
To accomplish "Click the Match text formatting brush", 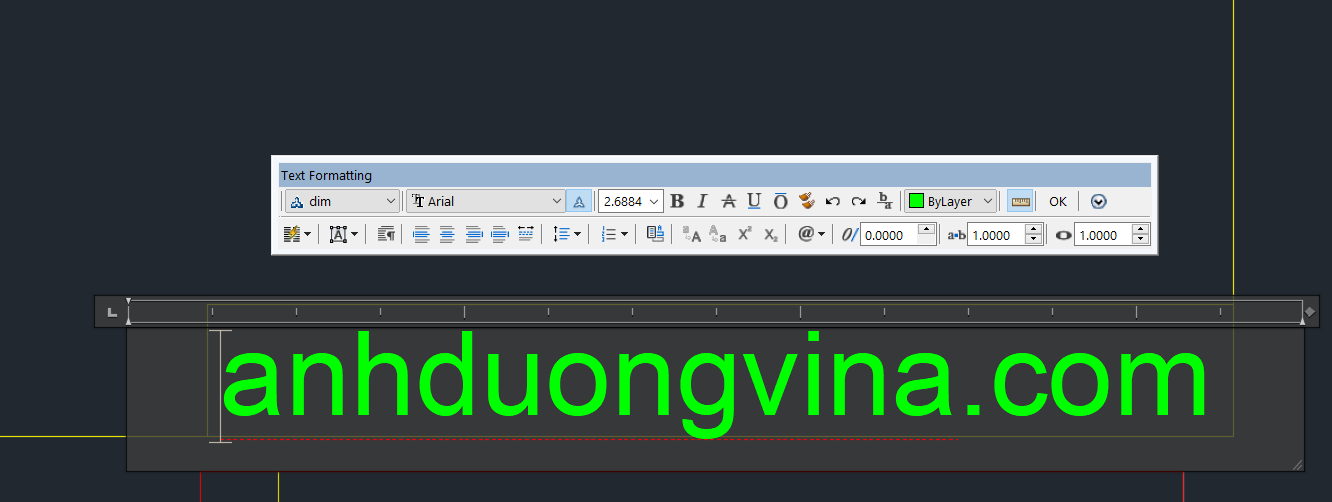I will point(806,201).
